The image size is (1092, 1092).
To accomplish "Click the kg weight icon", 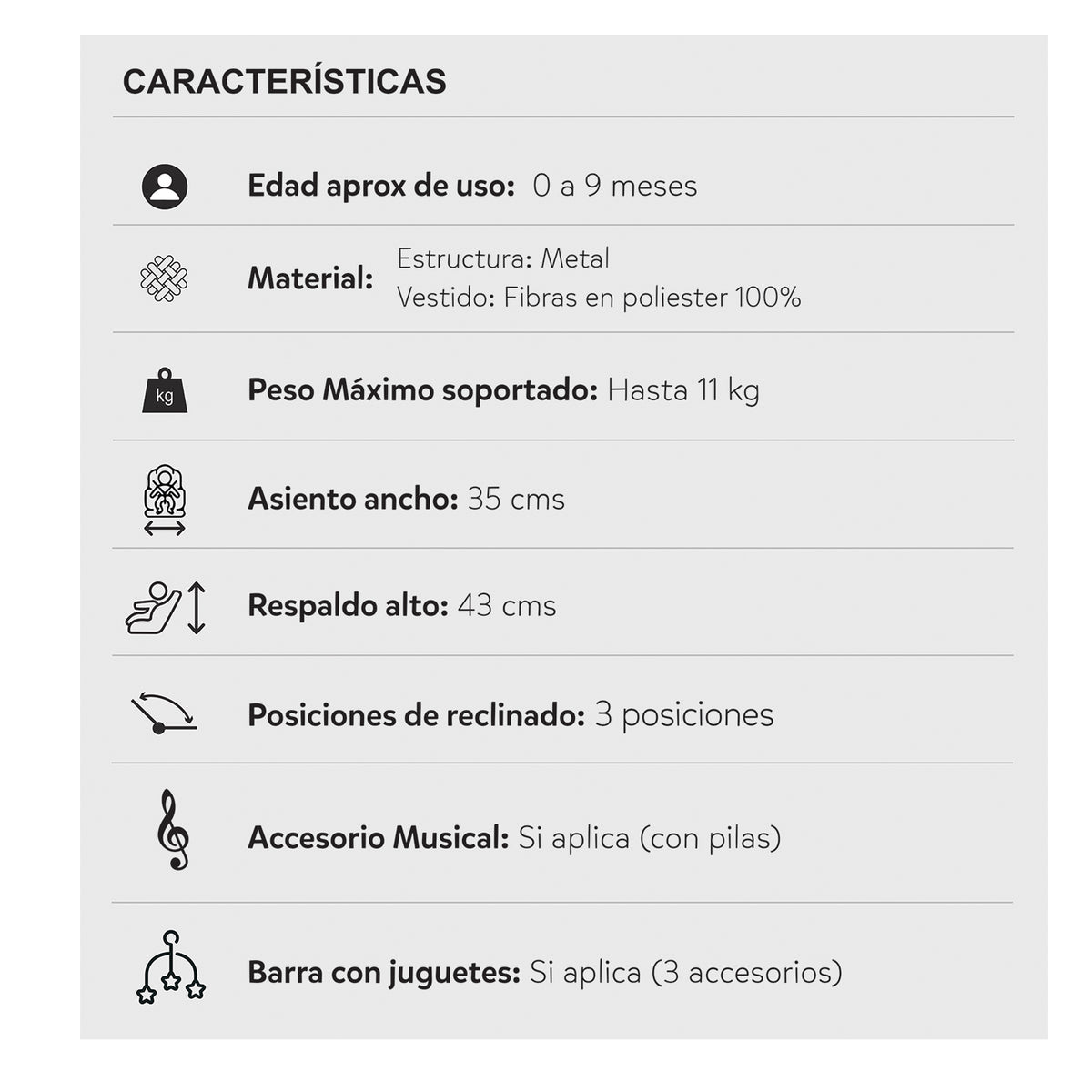I will 165,390.
